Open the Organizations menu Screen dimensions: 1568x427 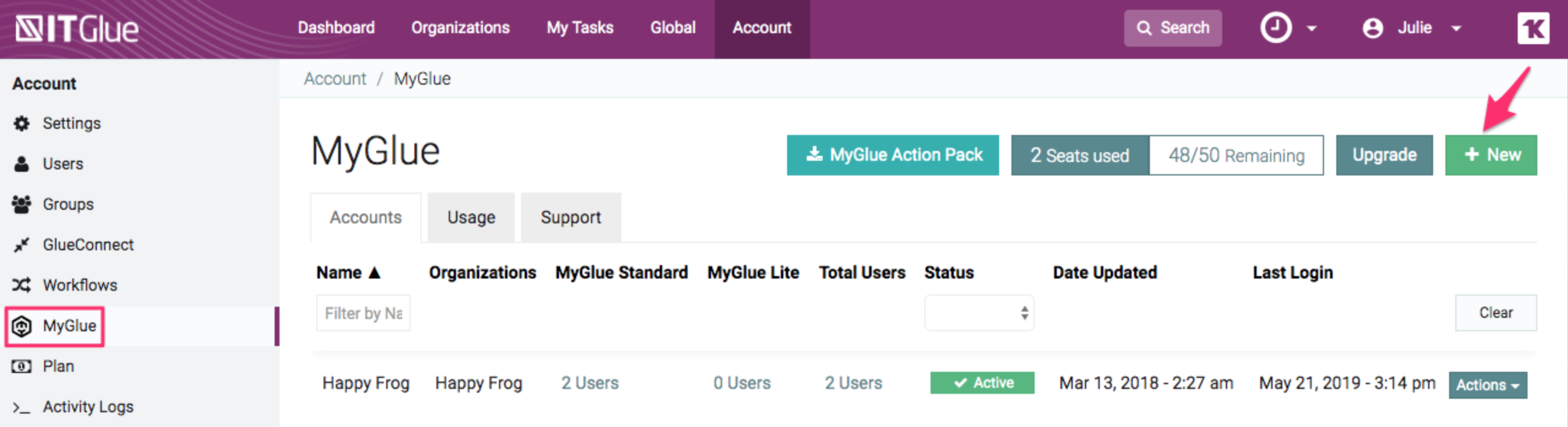pyautogui.click(x=460, y=28)
